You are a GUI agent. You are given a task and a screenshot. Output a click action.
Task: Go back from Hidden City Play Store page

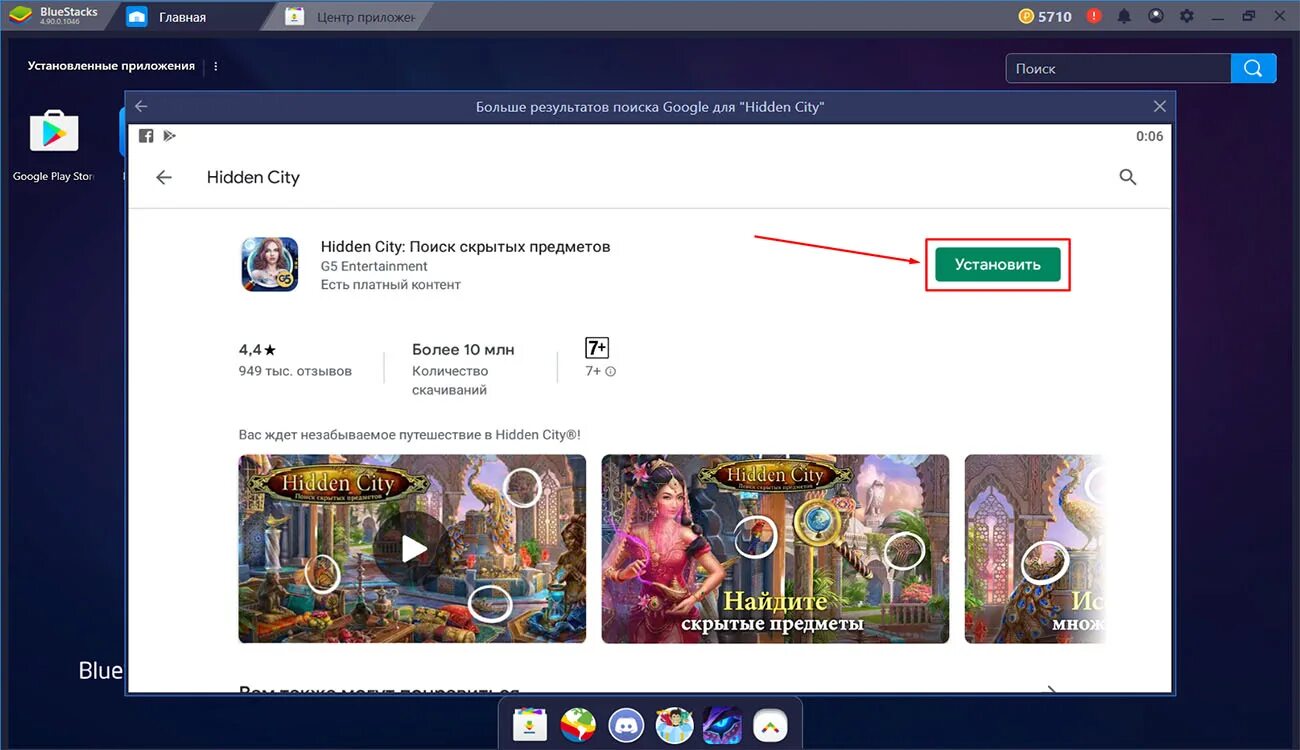(x=164, y=177)
